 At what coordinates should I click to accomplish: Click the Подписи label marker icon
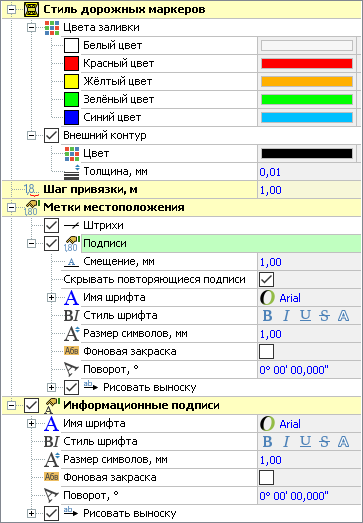[71, 243]
